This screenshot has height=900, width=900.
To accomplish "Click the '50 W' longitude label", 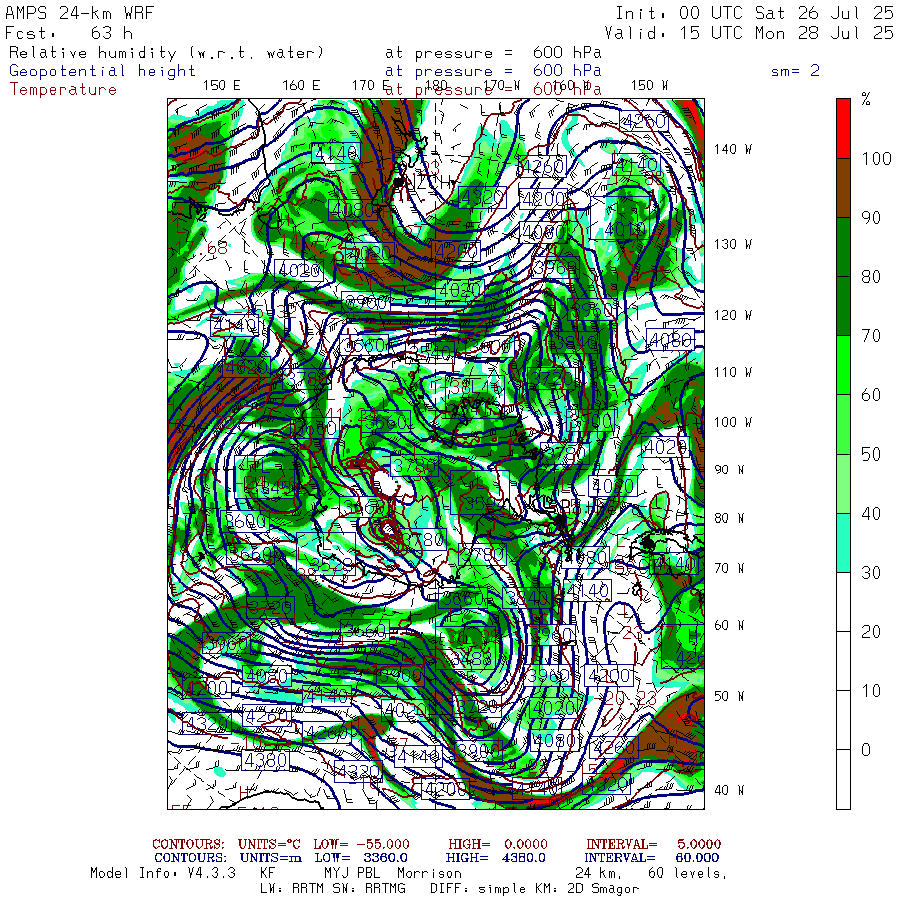I will pyautogui.click(x=729, y=696).
